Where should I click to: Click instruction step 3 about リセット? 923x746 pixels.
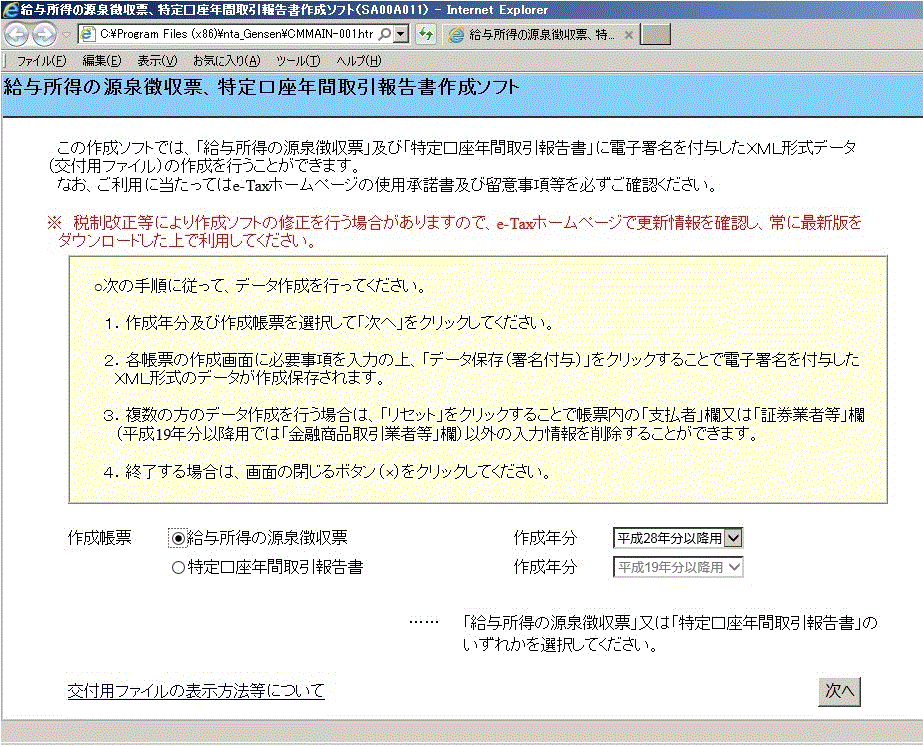[484, 425]
